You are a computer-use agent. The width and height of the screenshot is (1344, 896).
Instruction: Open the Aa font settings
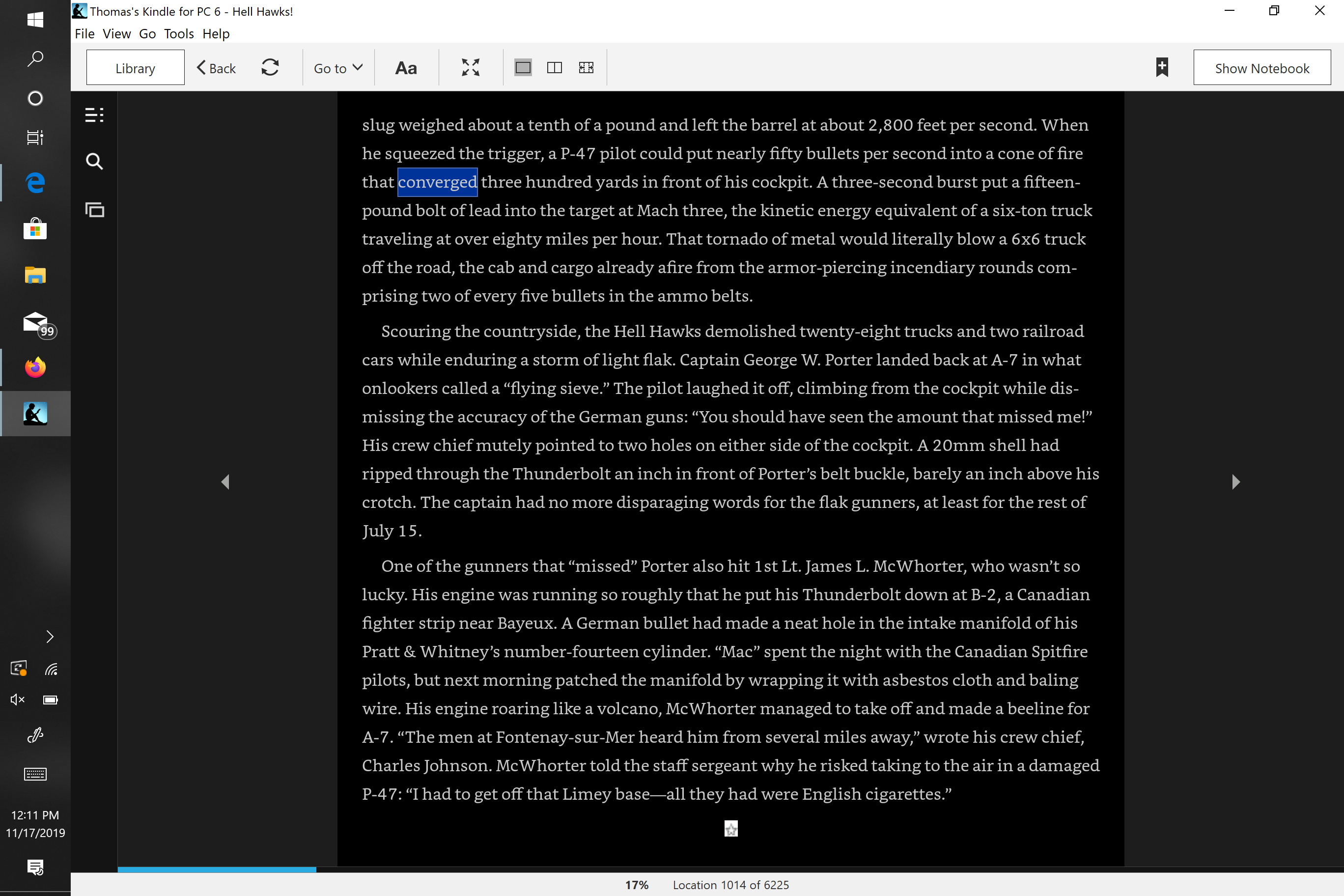(406, 67)
